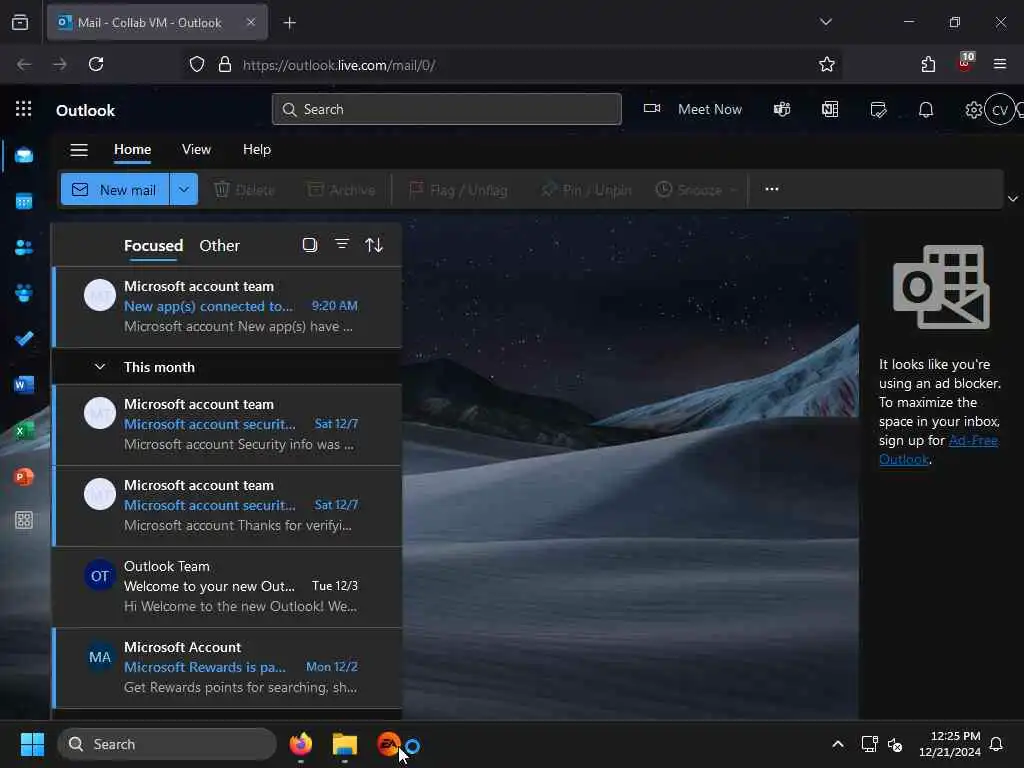Follow the Ad-Free Outlook link
The image size is (1024, 768).
(938, 450)
